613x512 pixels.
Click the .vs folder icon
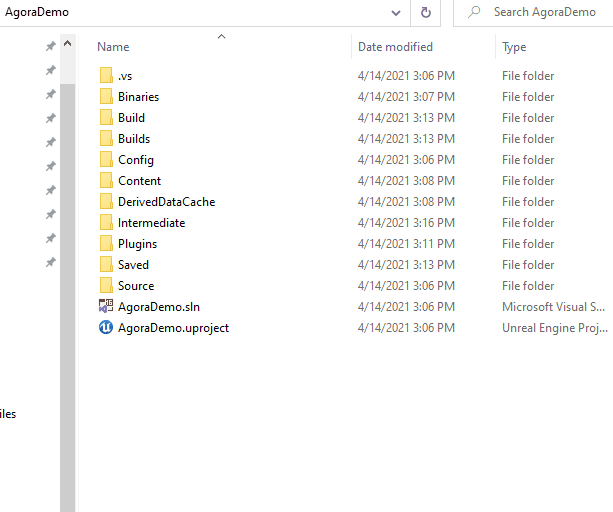(x=106, y=75)
